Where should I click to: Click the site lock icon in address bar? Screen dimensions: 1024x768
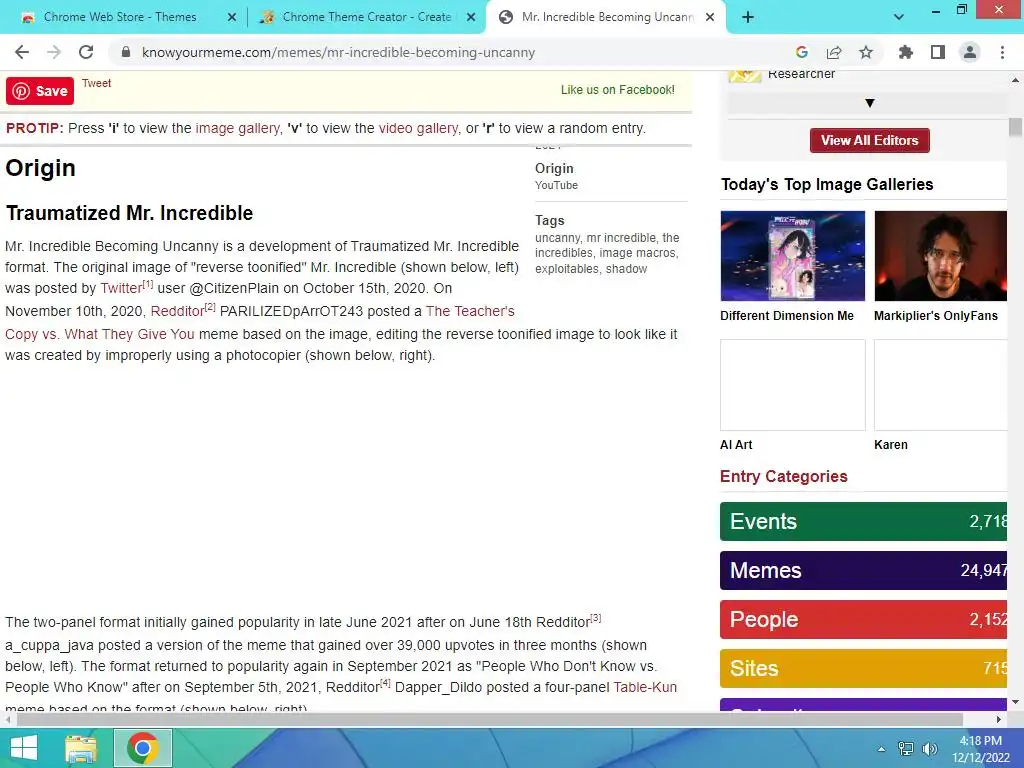(126, 52)
